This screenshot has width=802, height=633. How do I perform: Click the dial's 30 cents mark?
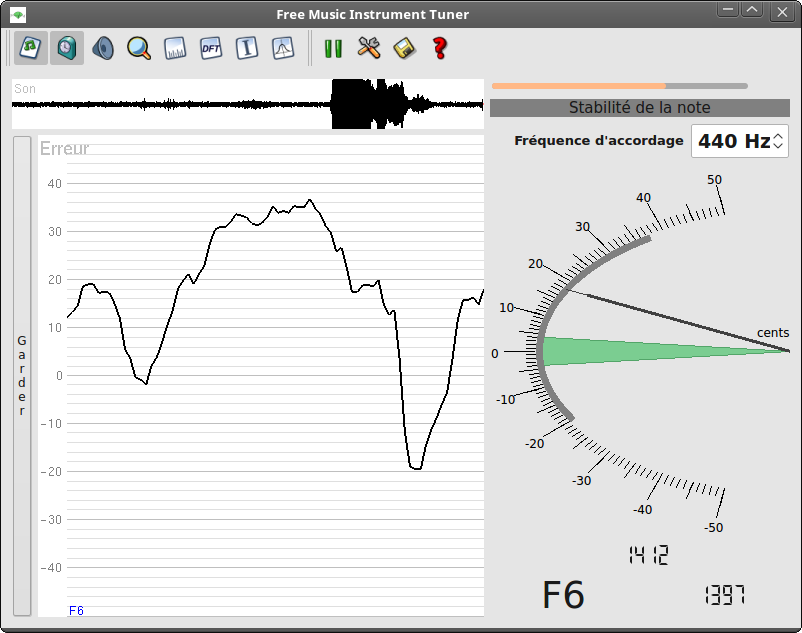click(583, 227)
